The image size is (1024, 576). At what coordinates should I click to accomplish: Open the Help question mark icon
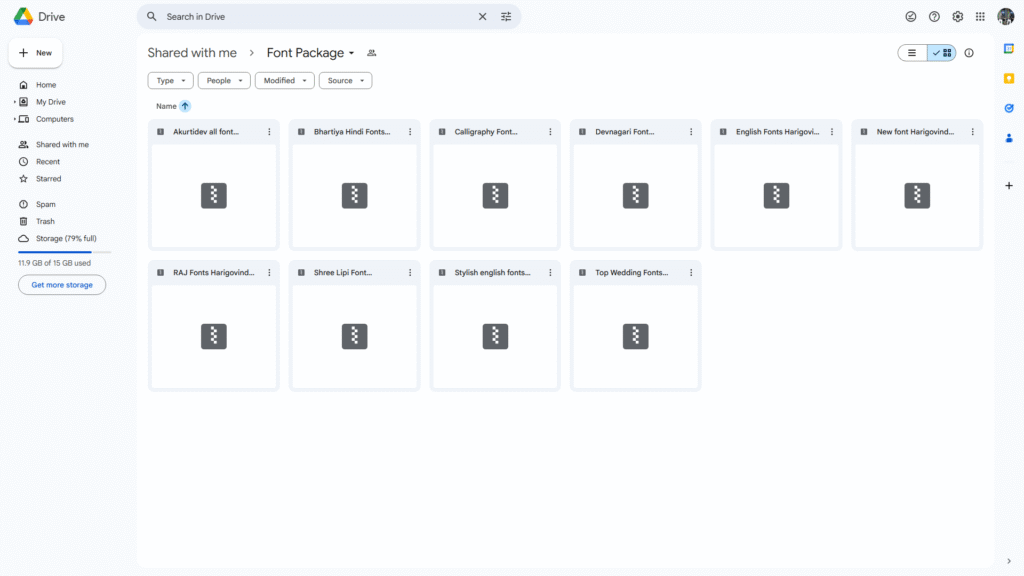pyautogui.click(x=934, y=16)
